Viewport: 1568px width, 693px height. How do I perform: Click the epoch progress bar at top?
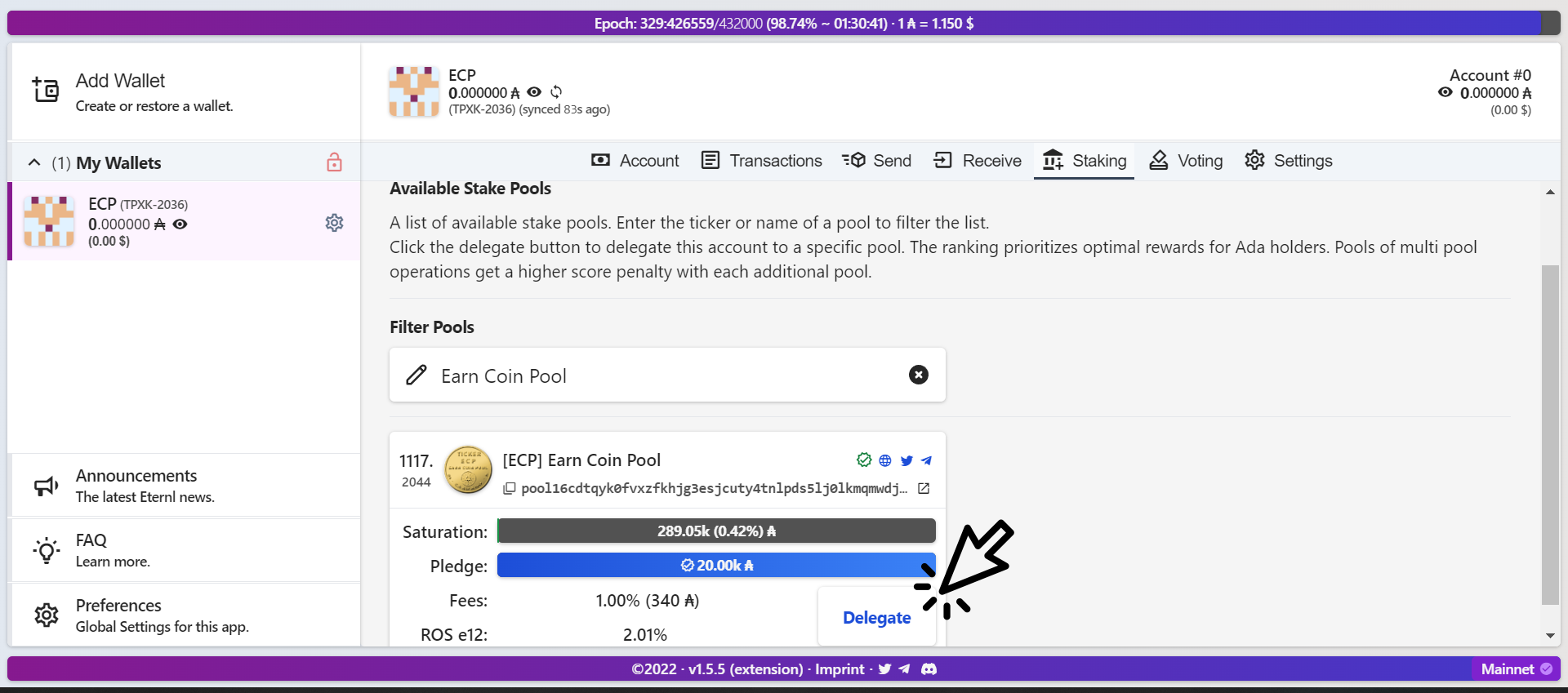click(784, 24)
